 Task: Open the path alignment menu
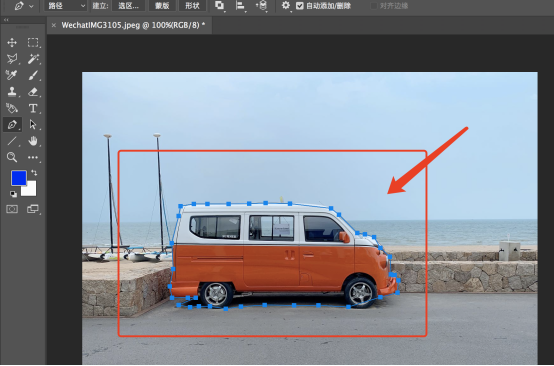pos(240,6)
